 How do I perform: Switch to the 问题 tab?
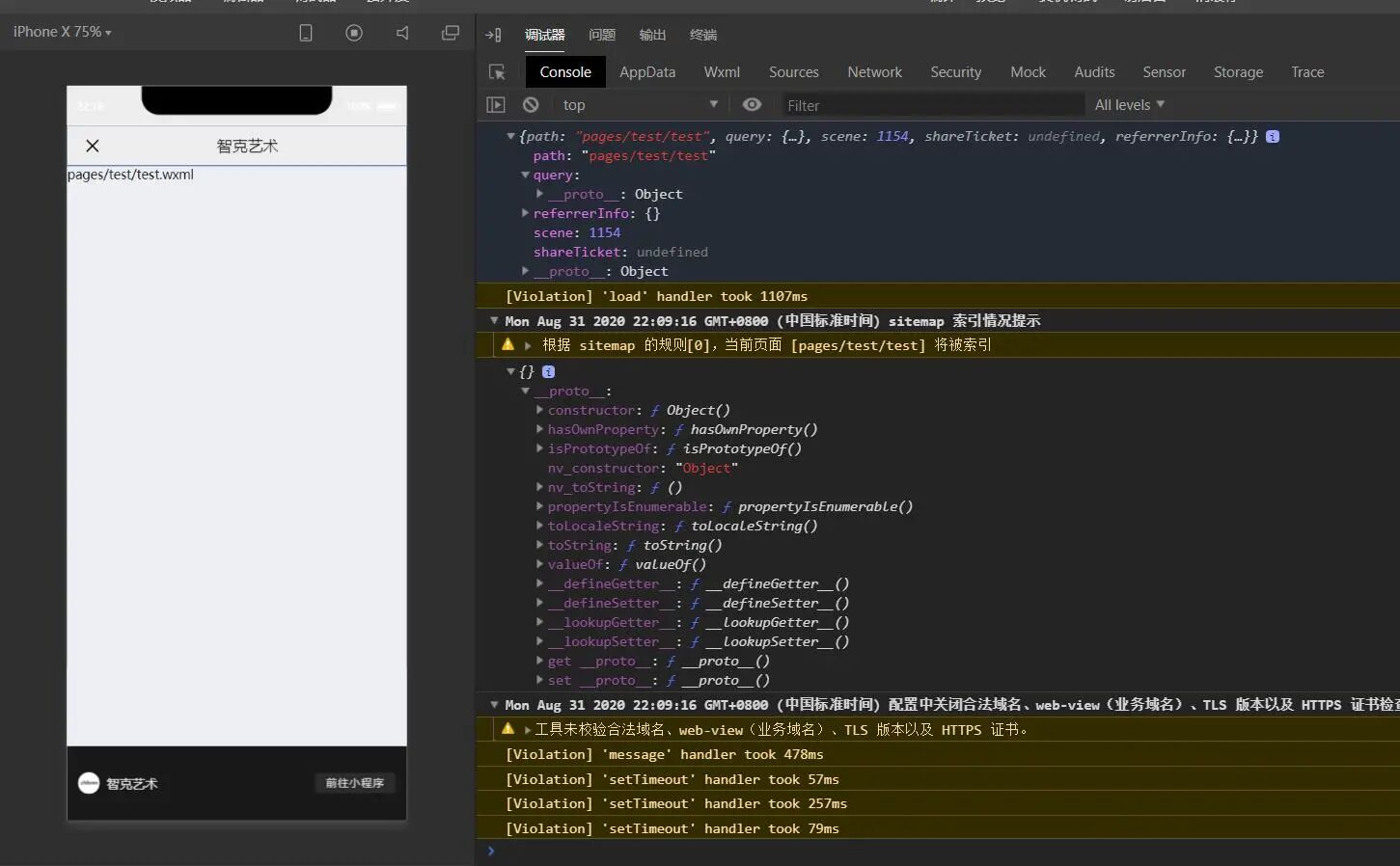pyautogui.click(x=602, y=35)
